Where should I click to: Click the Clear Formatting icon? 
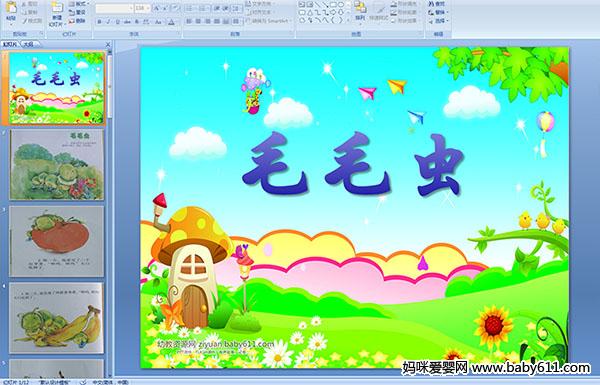click(x=175, y=8)
